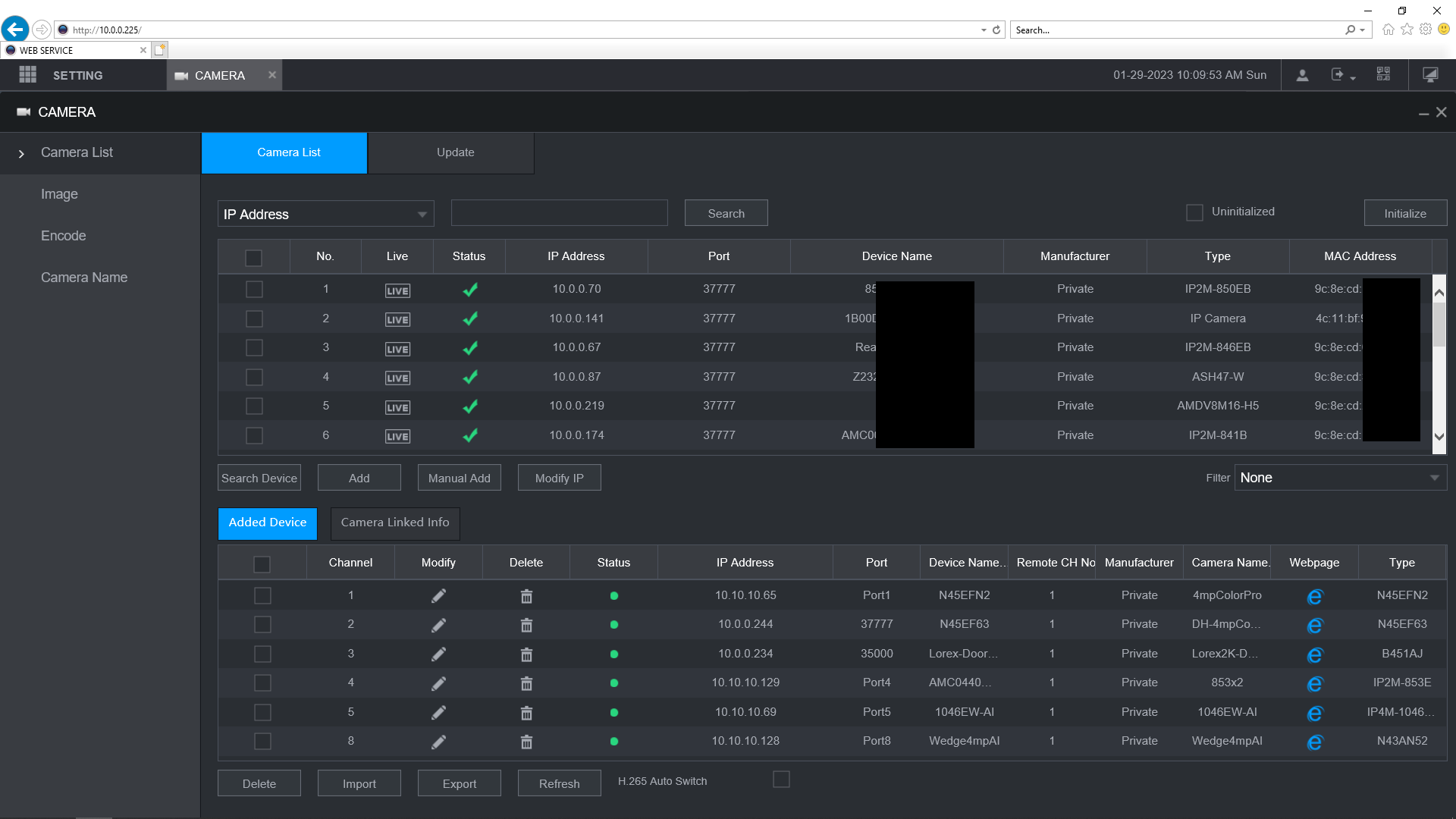Image resolution: width=1456 pixels, height=819 pixels.
Task: Check the box for device 10.0.0.70
Action: (x=254, y=289)
